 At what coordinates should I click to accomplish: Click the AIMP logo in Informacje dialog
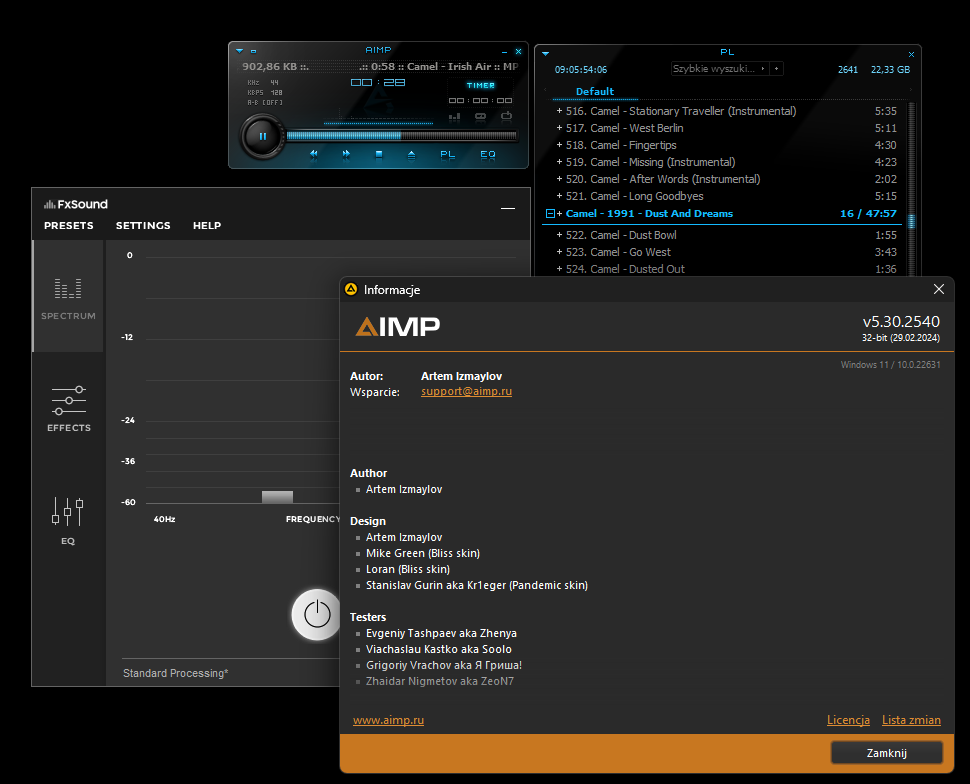pos(398,326)
